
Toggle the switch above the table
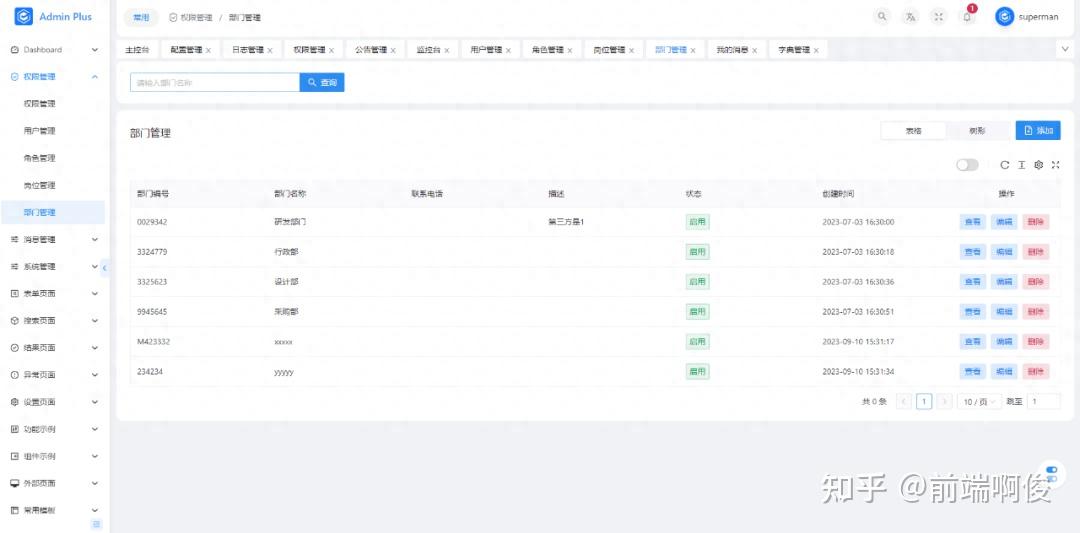(967, 165)
